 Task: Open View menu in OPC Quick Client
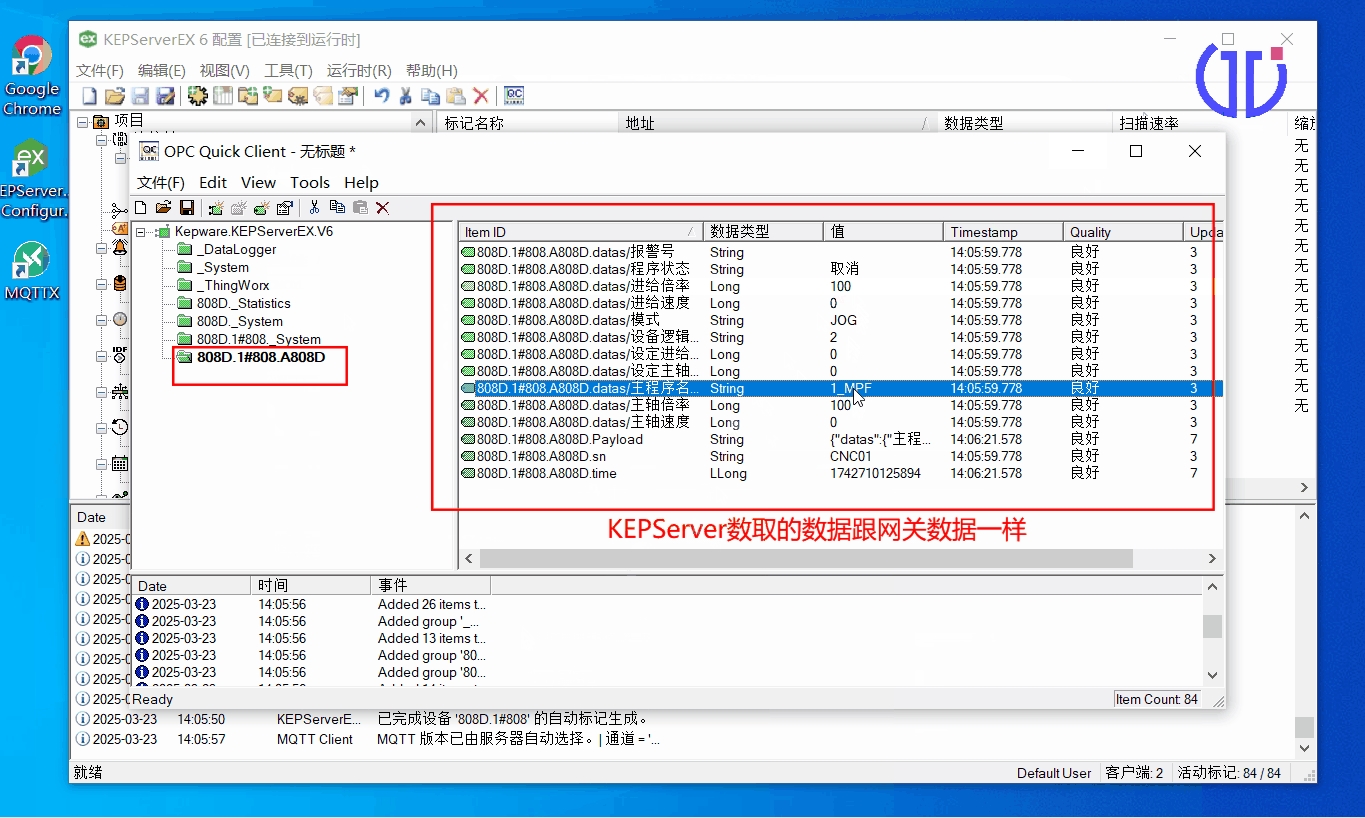(x=258, y=183)
